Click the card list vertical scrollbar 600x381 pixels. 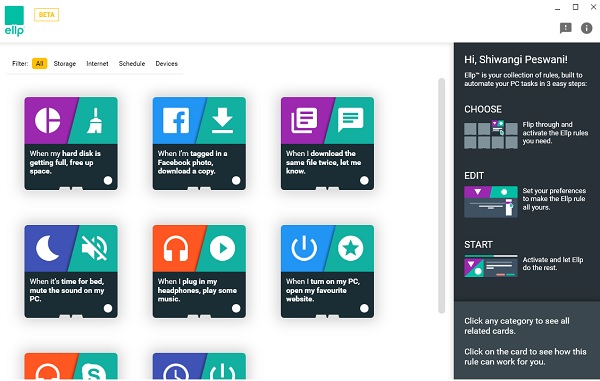pyautogui.click(x=442, y=196)
